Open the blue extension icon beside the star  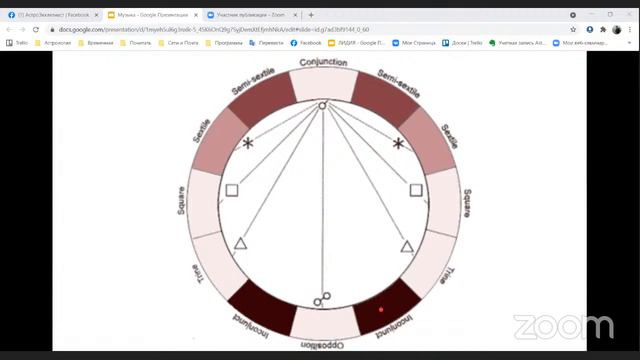[590, 30]
